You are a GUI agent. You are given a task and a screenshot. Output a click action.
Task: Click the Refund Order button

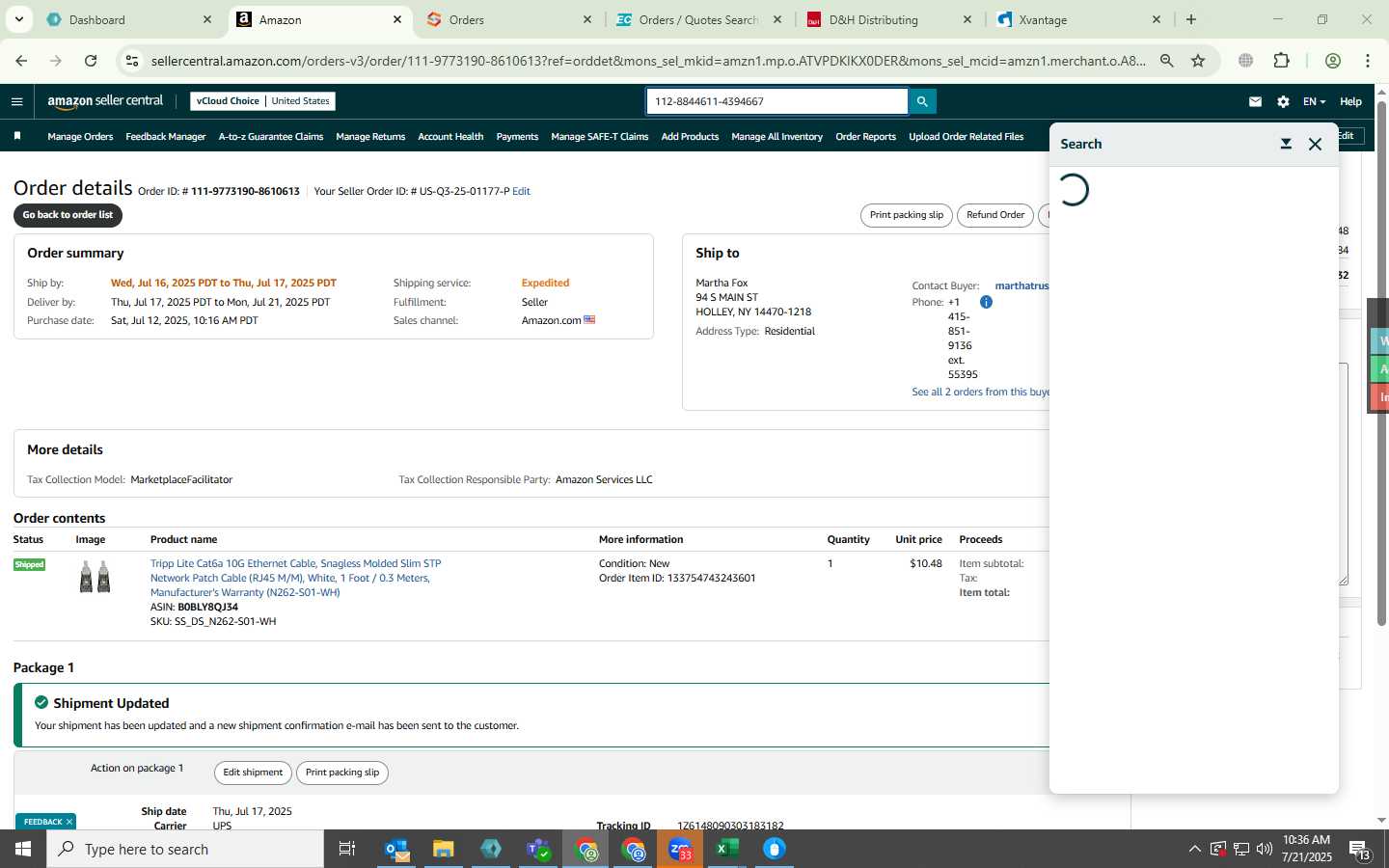coord(995,215)
